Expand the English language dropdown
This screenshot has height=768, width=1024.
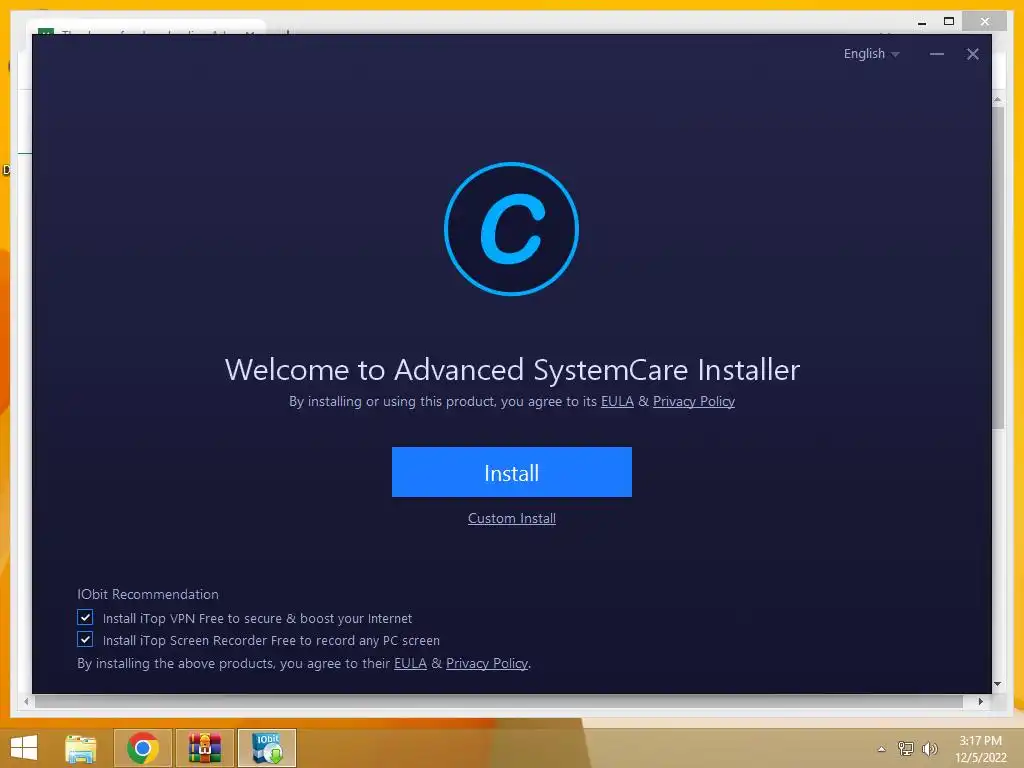pos(871,54)
